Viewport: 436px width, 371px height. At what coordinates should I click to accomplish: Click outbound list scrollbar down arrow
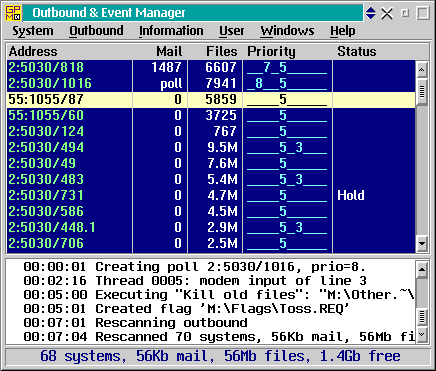click(422, 244)
